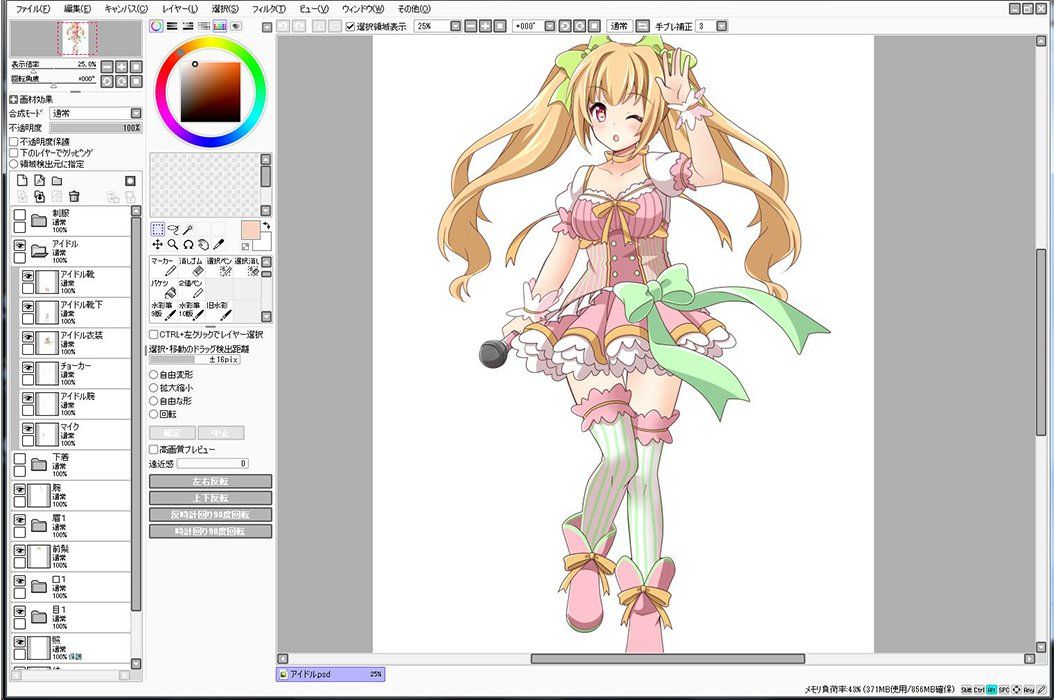
Task: Open the フィルタ menu
Action: pos(268,8)
